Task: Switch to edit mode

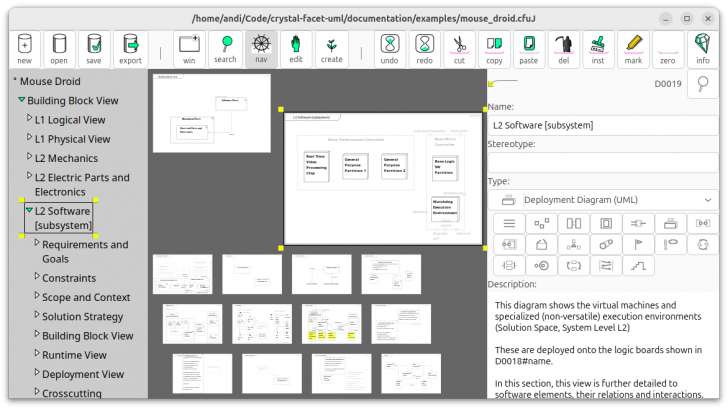Action: pyautogui.click(x=296, y=49)
